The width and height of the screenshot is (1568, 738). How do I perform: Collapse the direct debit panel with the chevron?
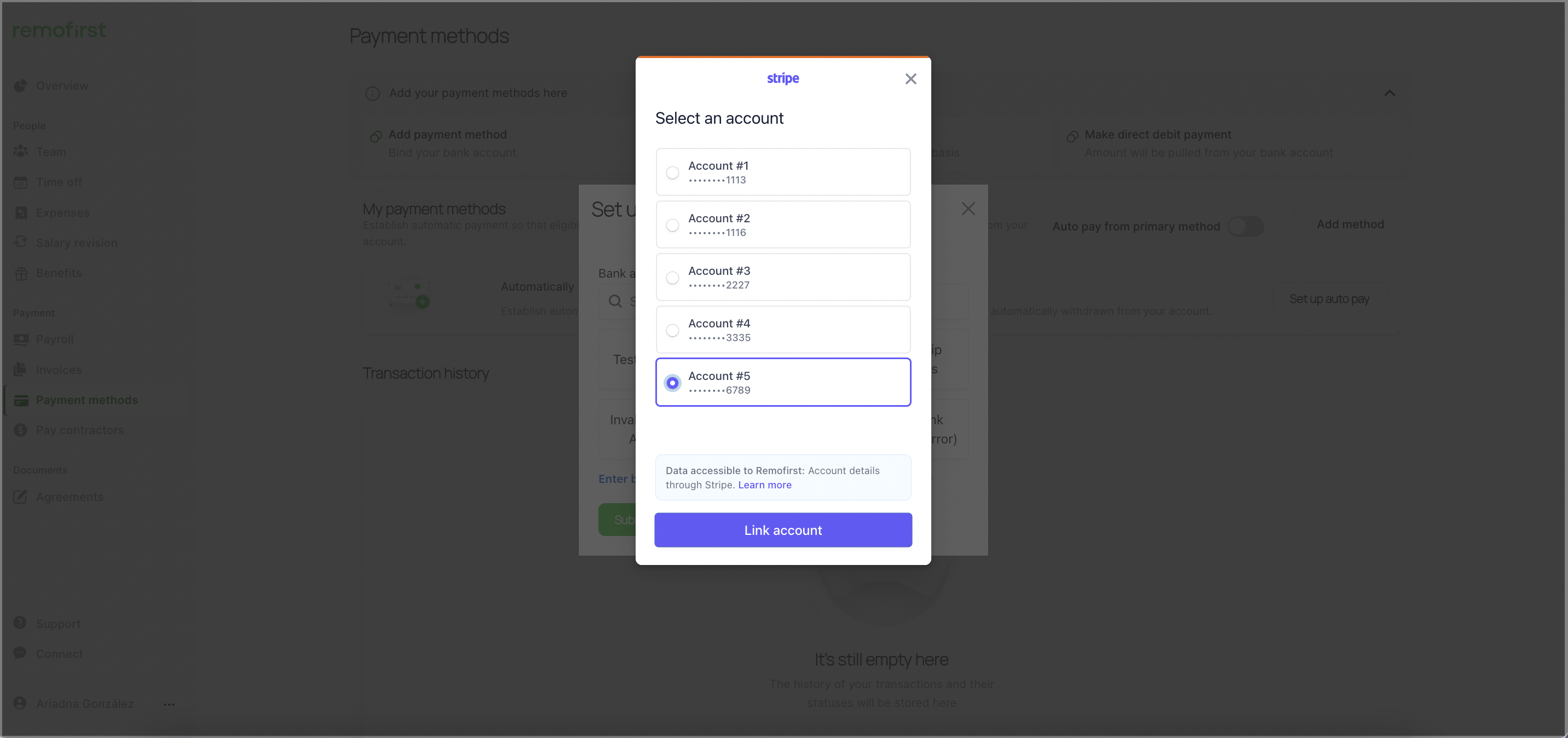1390,93
